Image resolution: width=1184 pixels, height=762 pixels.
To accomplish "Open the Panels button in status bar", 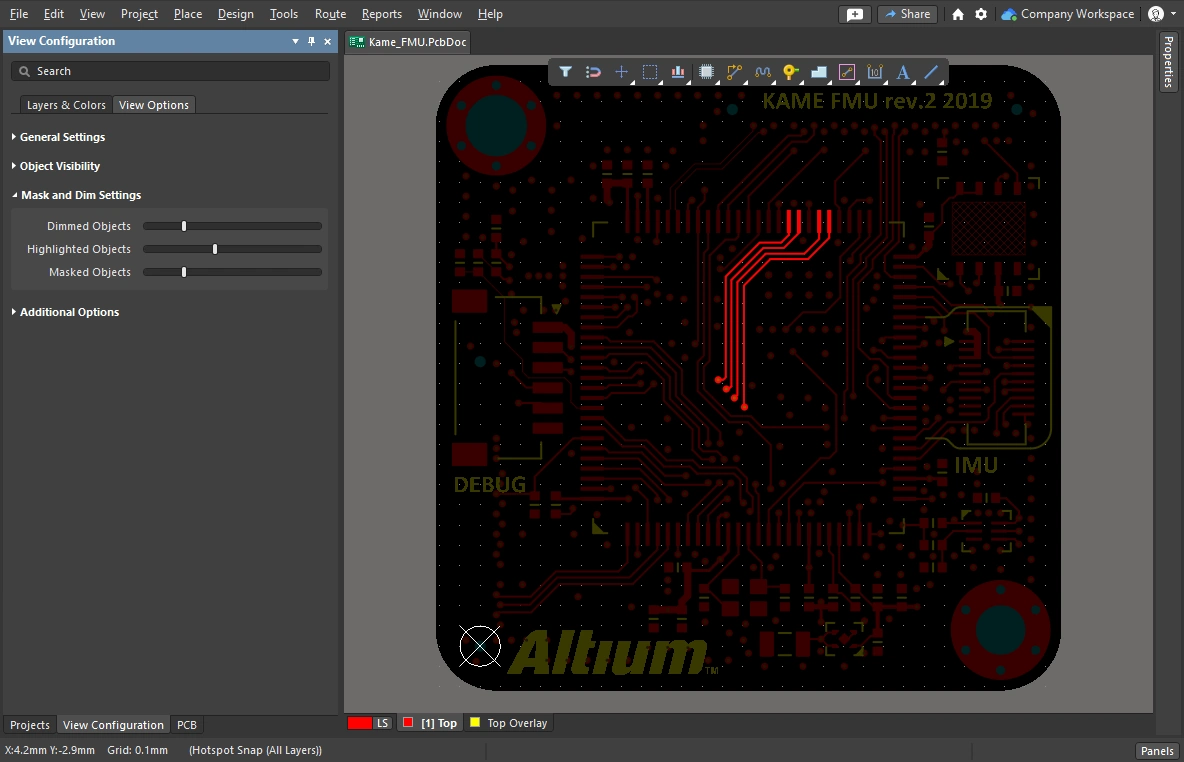I will tap(1157, 751).
